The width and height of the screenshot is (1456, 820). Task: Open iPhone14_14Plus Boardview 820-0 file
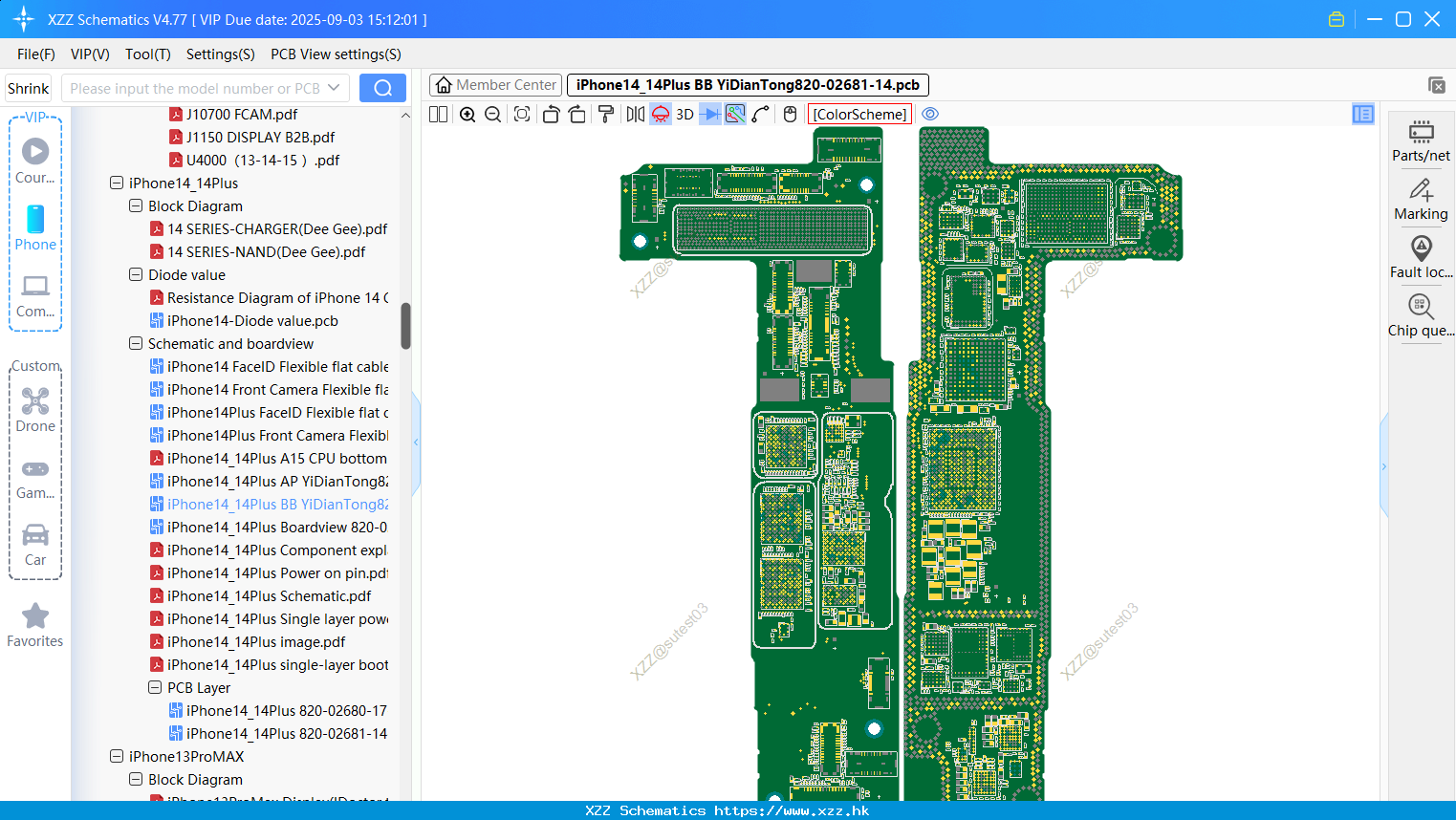point(269,528)
